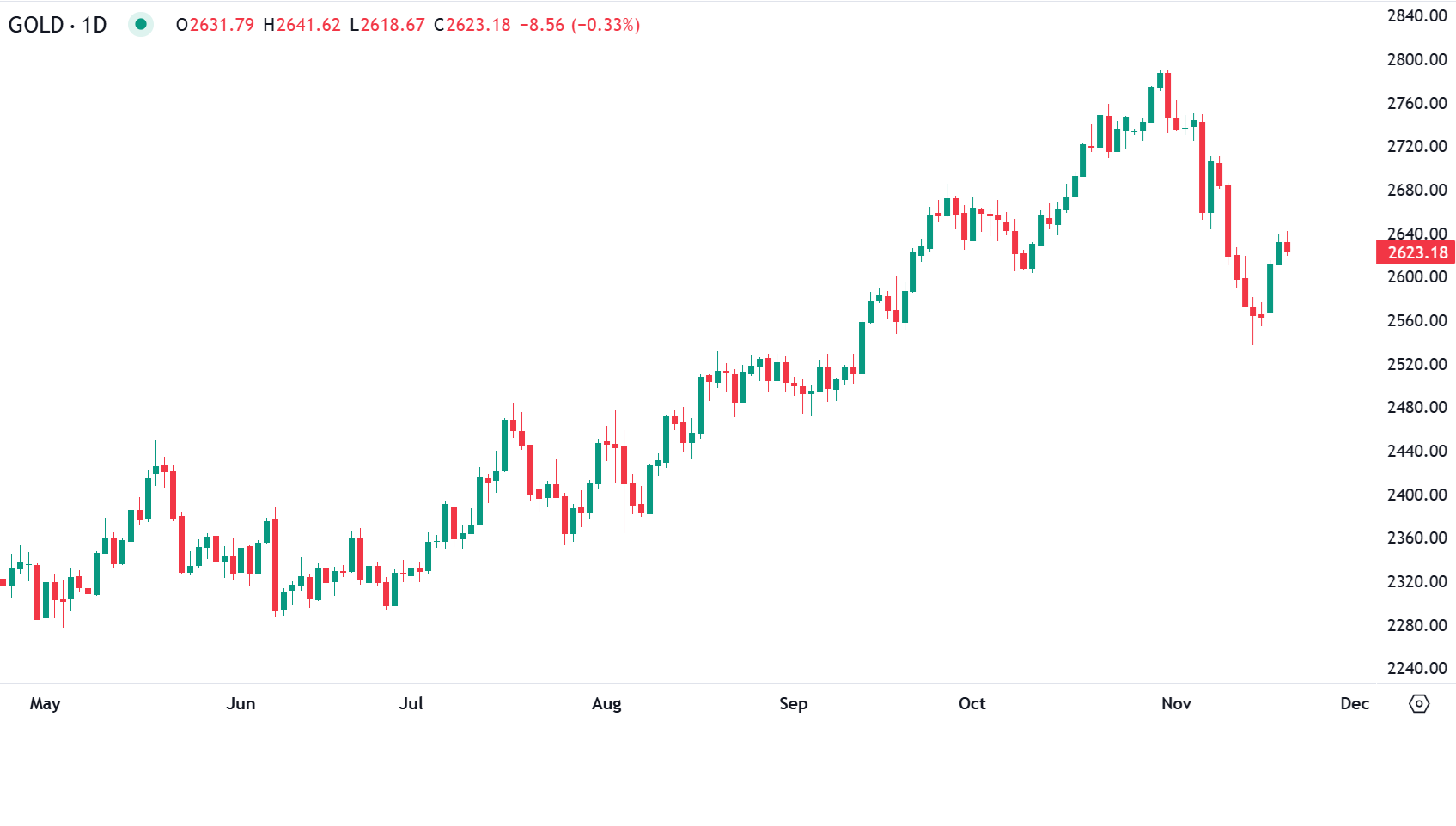Click the green market status dot
Screen dimensions: 1456x826
(x=141, y=25)
